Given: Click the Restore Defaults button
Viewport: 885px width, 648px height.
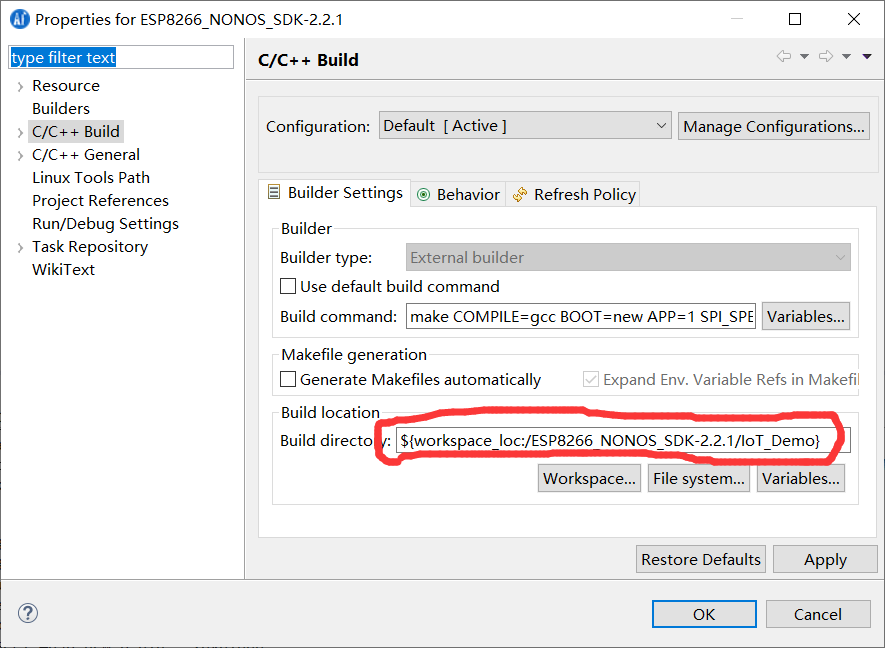Looking at the screenshot, I should (700, 559).
